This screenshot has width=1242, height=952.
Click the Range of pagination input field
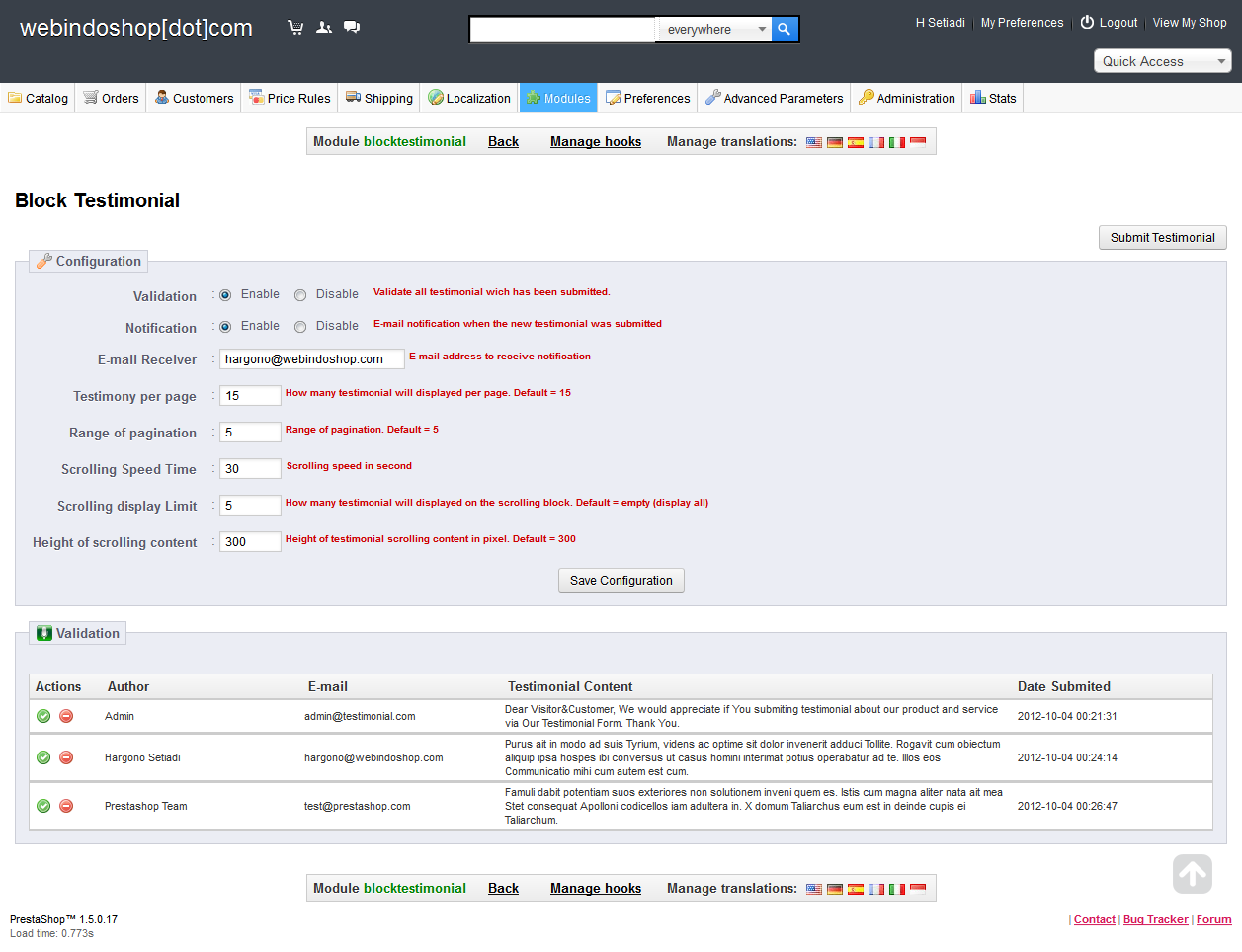click(250, 432)
